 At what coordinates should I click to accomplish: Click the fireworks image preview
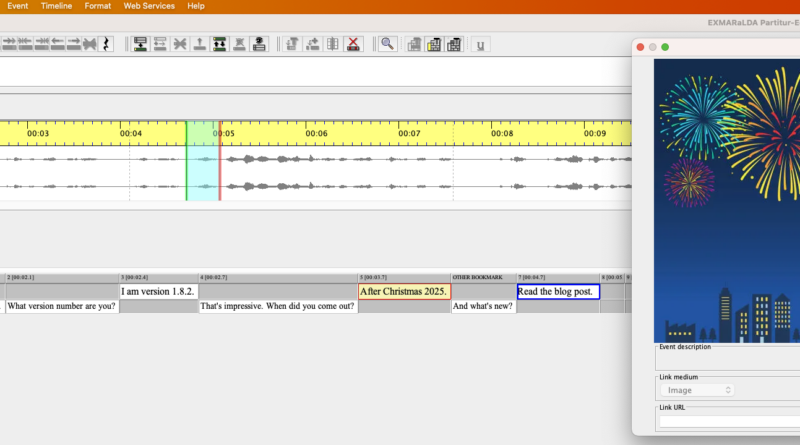point(727,200)
